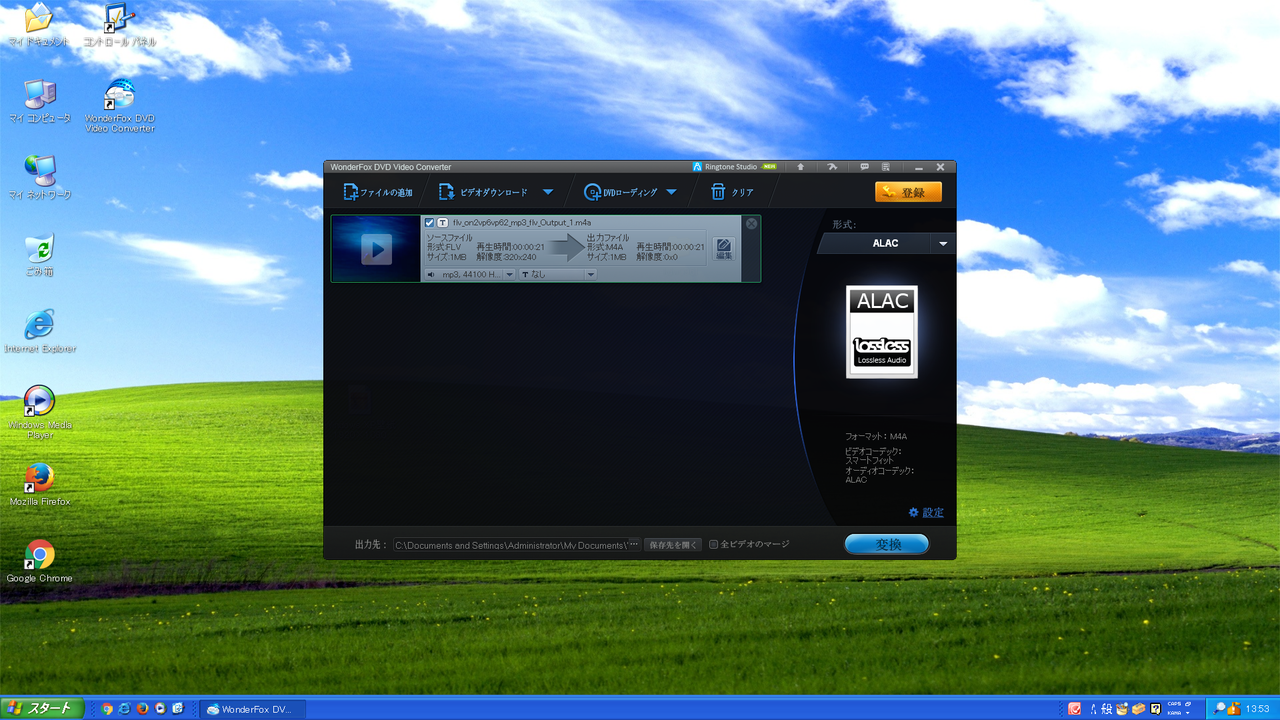Viewport: 1280px width, 720px height.
Task: Click the ファイルの追加 (add files) button
Action: [378, 192]
